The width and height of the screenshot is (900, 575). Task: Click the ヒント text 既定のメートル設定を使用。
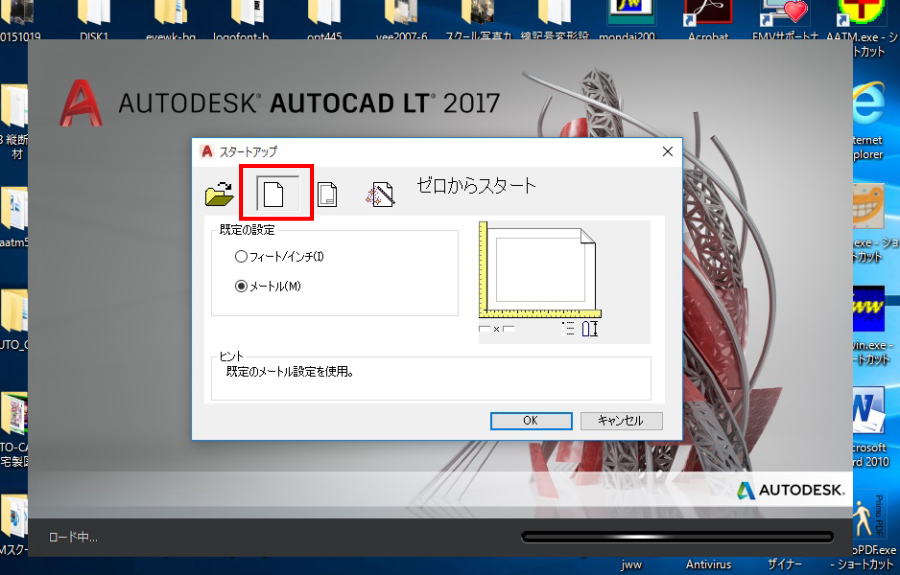290,372
